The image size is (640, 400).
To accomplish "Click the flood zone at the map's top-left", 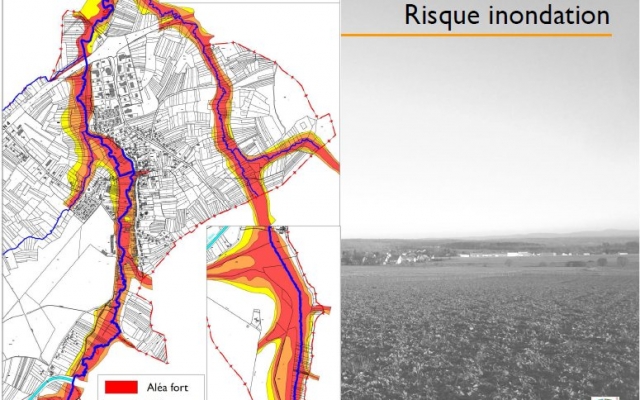I will [x=88, y=28].
